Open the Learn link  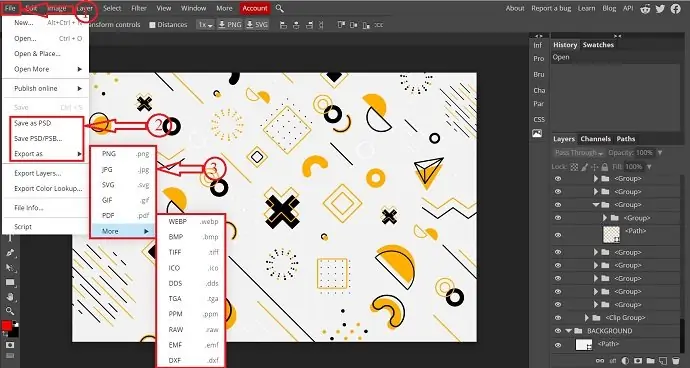[x=586, y=8]
